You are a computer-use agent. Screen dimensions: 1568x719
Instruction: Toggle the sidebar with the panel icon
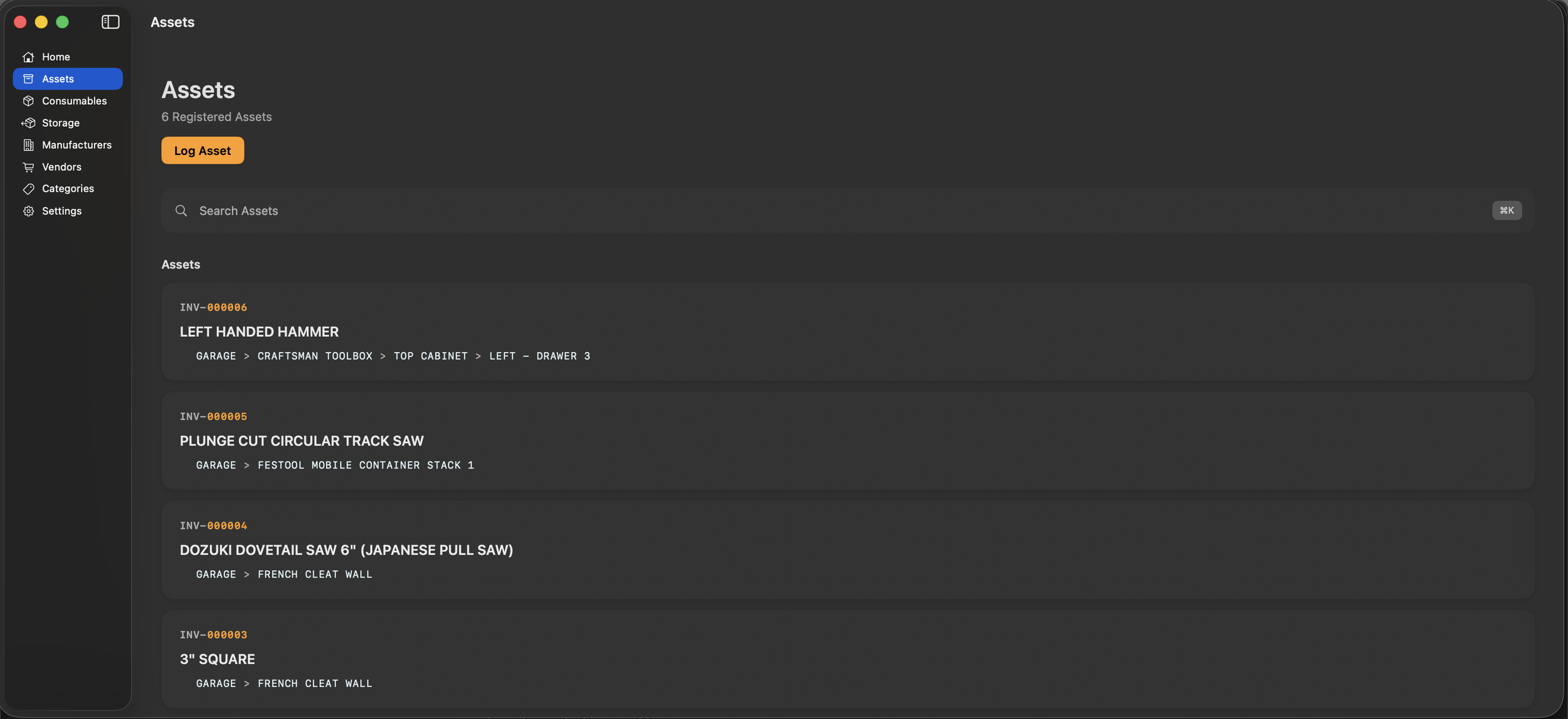point(110,22)
